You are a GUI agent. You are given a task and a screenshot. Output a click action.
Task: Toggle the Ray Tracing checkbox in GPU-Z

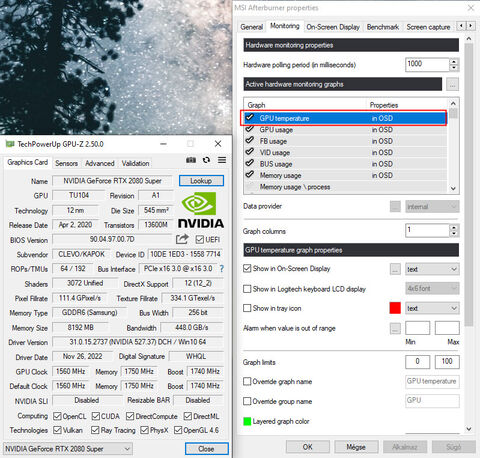click(x=95, y=430)
